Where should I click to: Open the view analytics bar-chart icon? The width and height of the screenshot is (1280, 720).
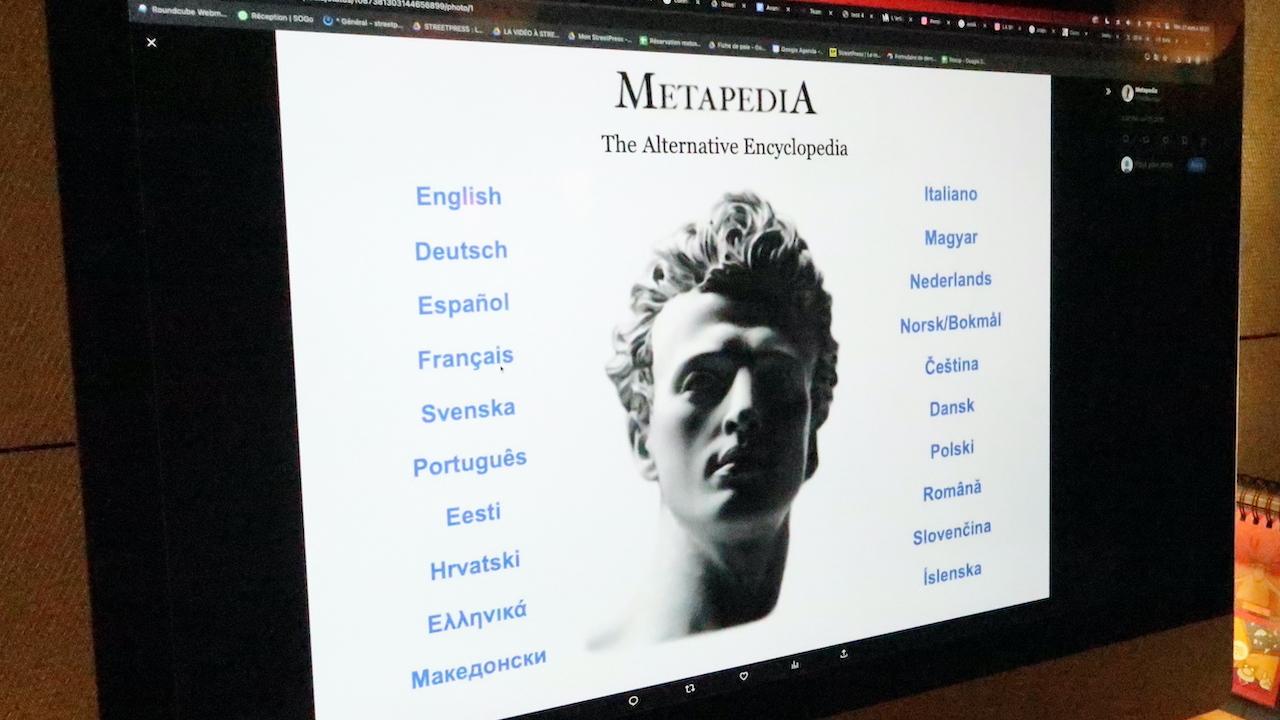pos(795,664)
